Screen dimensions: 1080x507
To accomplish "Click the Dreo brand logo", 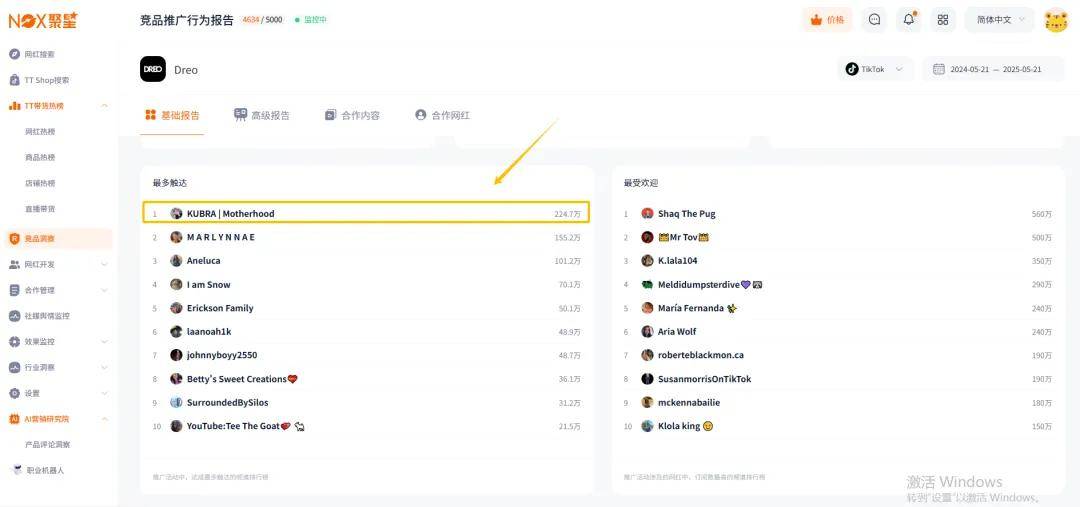I will click(x=153, y=69).
